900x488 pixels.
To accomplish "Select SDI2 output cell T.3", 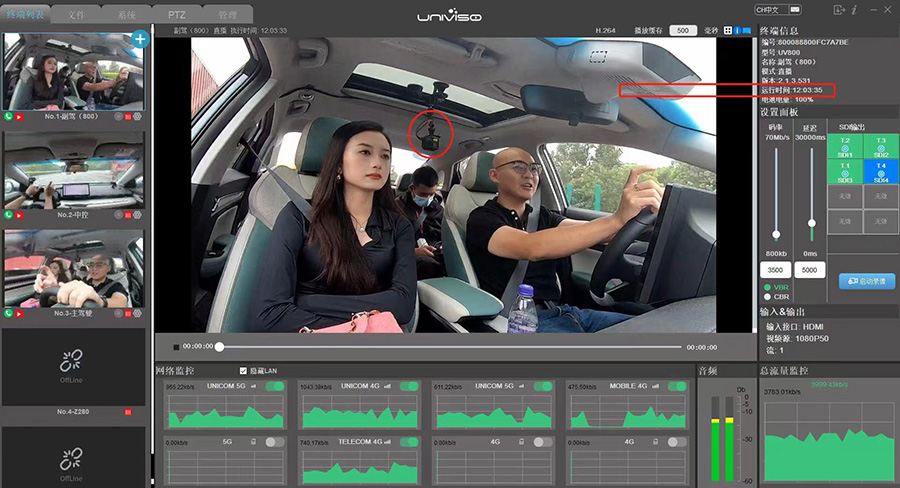I will [881, 147].
